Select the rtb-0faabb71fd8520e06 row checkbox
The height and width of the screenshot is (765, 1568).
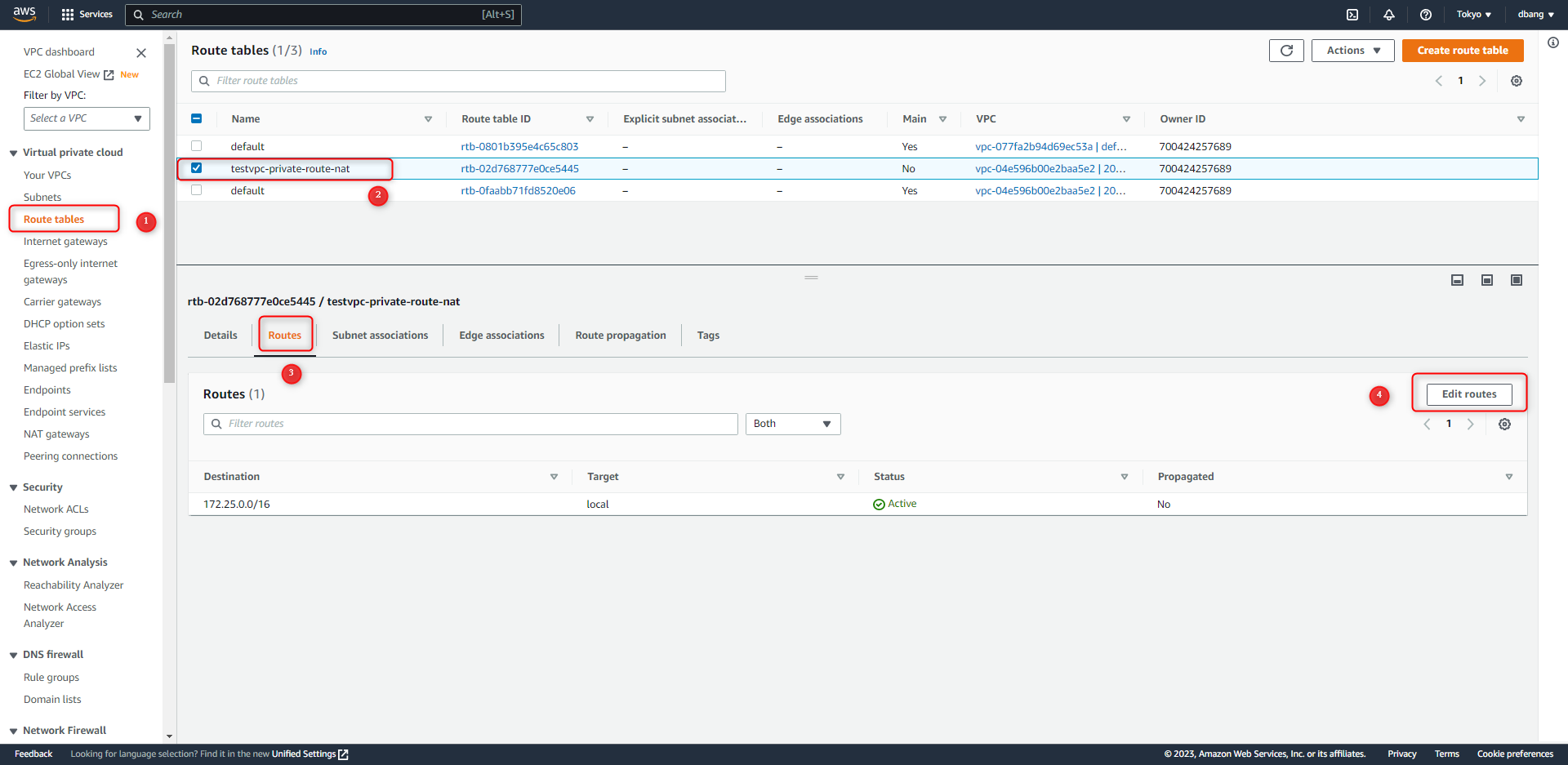(x=196, y=190)
